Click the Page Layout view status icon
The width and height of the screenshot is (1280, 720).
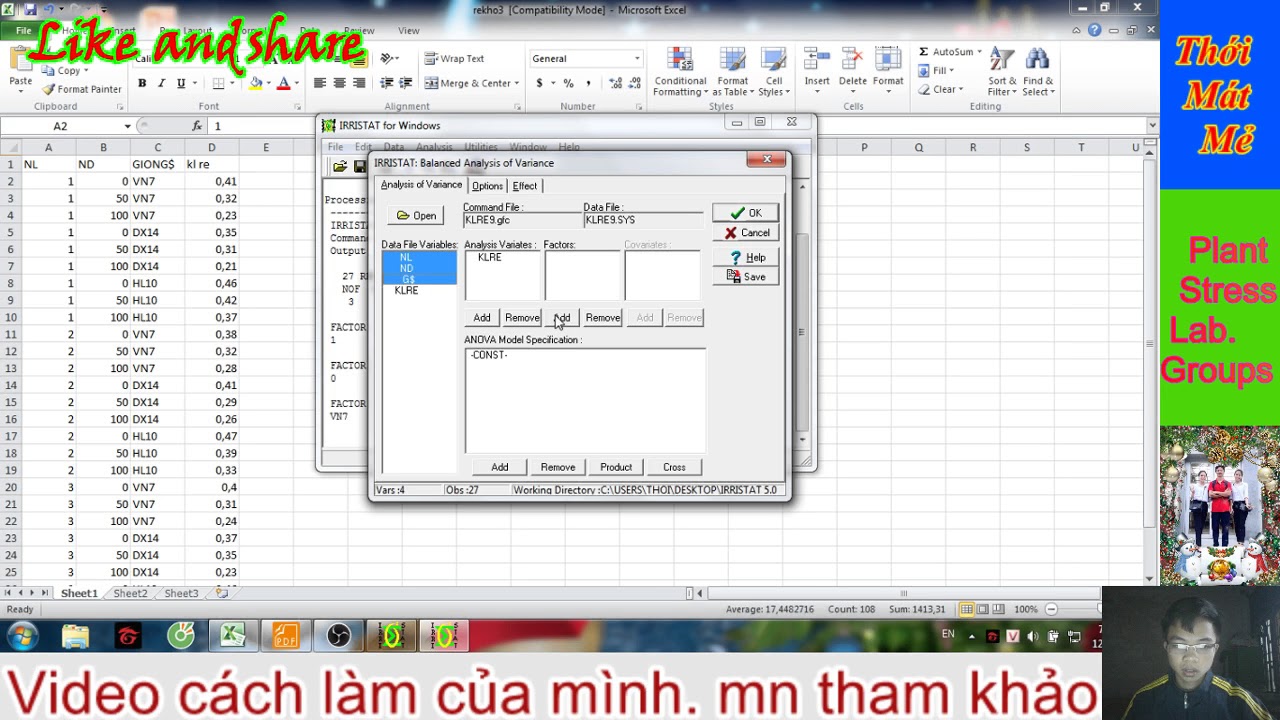coord(983,609)
